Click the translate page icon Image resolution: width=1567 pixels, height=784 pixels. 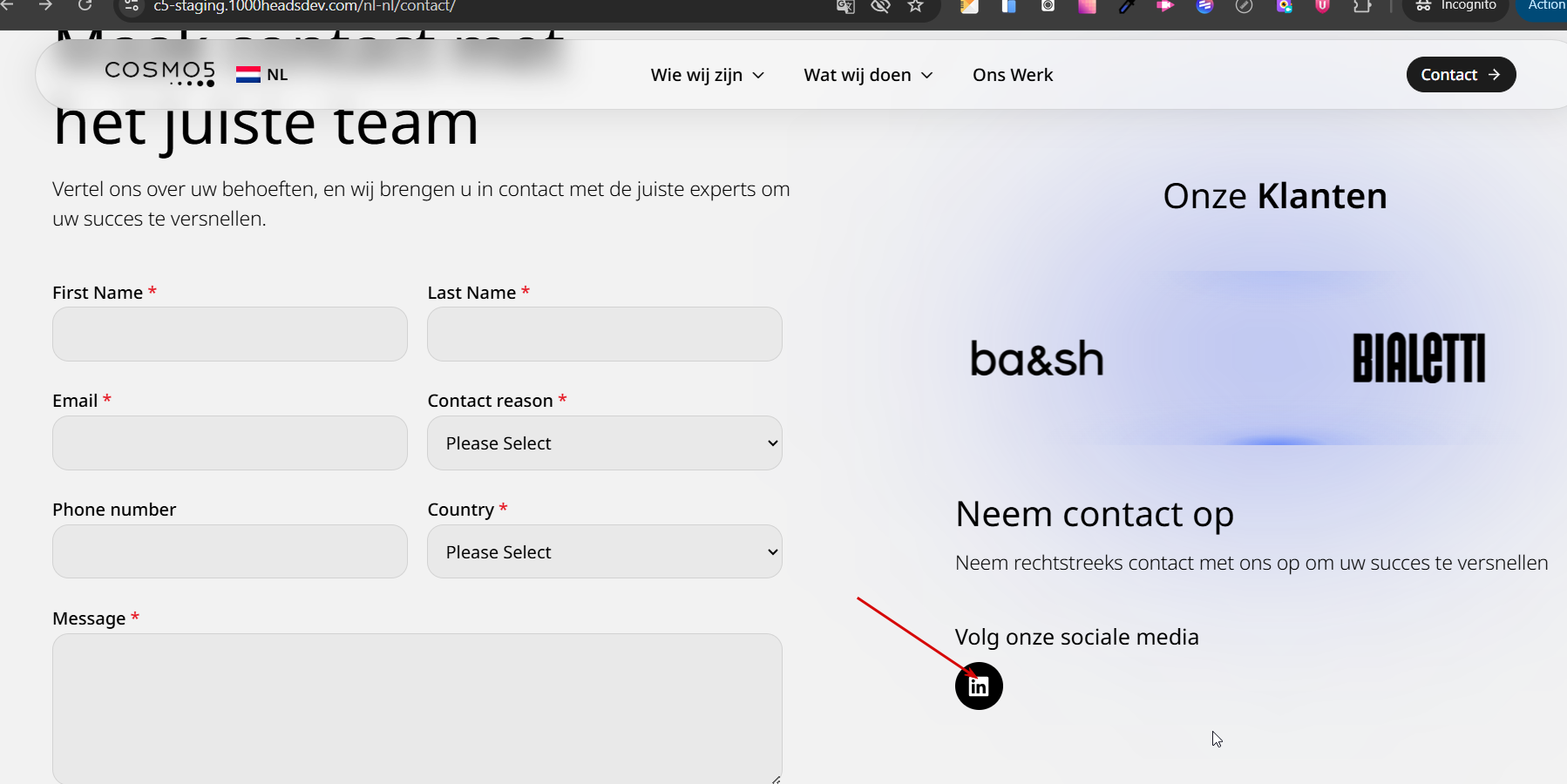(x=845, y=7)
